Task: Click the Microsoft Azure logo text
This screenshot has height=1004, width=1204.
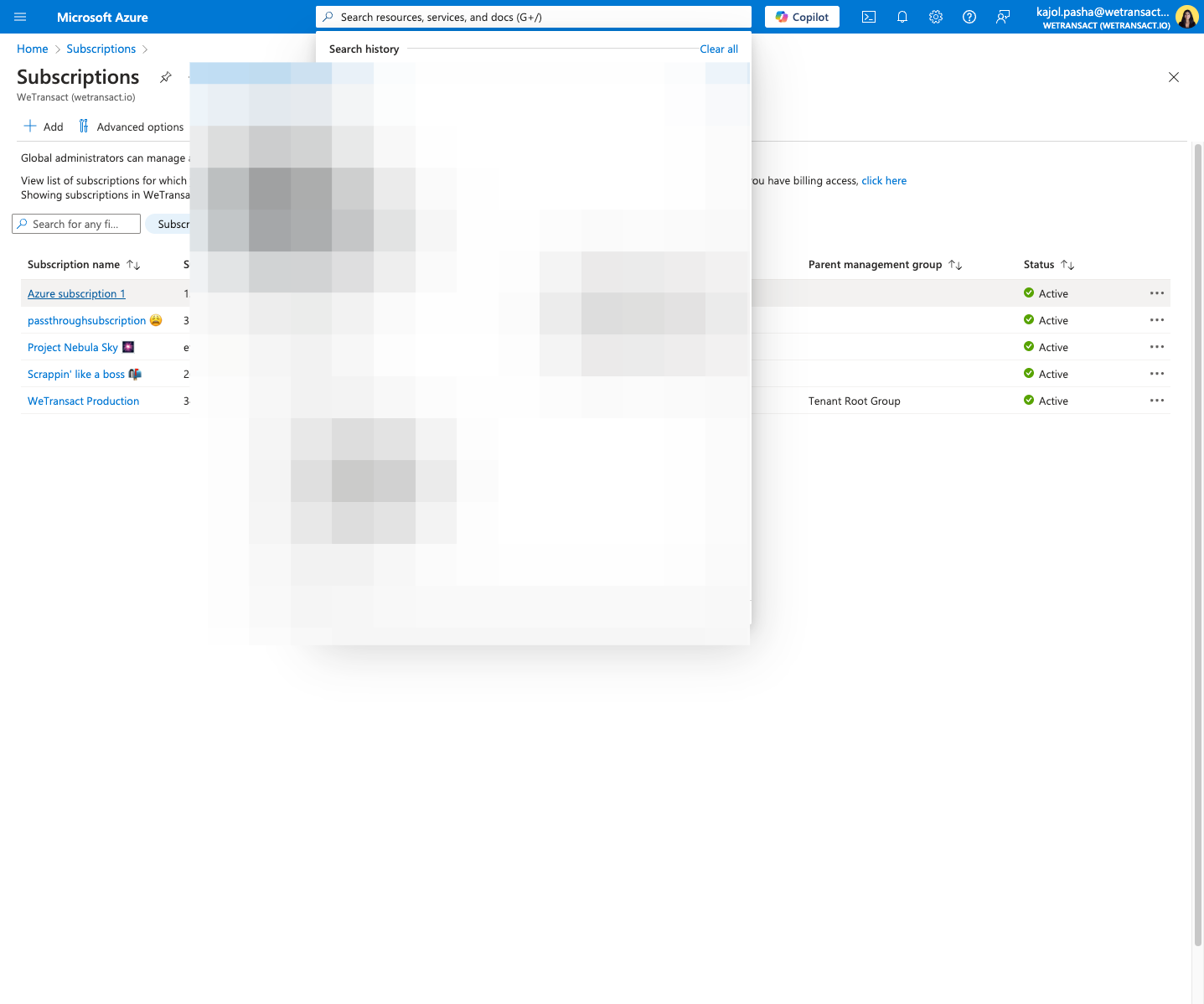Action: pos(102,17)
